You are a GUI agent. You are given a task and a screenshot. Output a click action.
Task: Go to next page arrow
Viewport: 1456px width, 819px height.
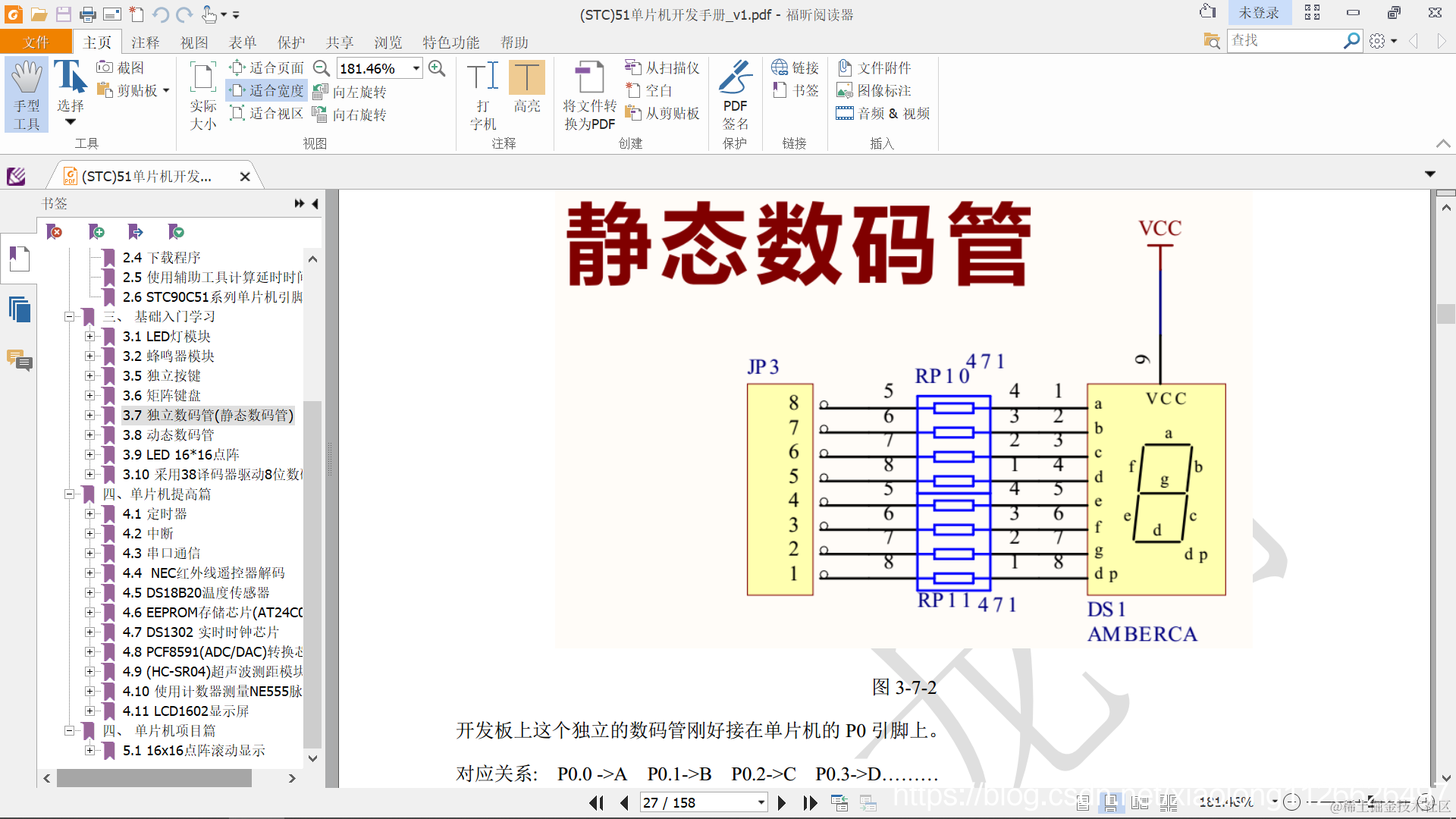tap(782, 802)
